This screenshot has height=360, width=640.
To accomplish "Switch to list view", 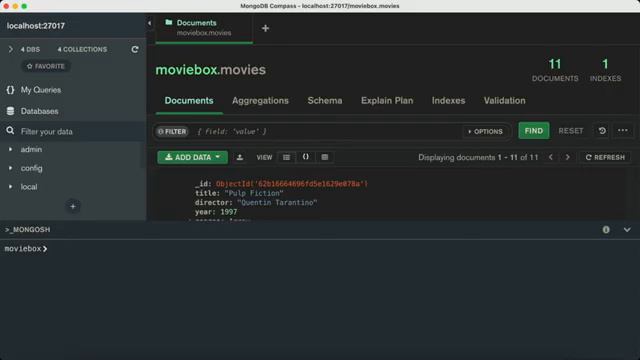I will point(287,157).
